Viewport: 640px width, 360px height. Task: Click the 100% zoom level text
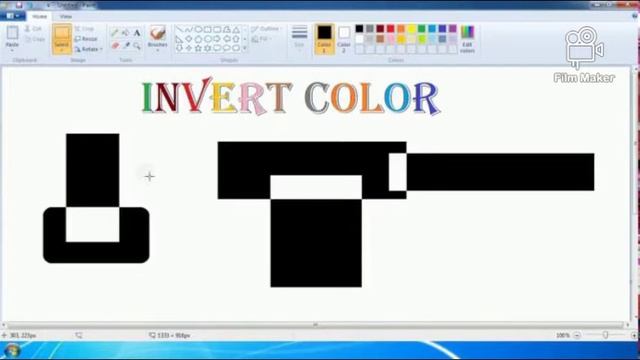[x=562, y=336]
